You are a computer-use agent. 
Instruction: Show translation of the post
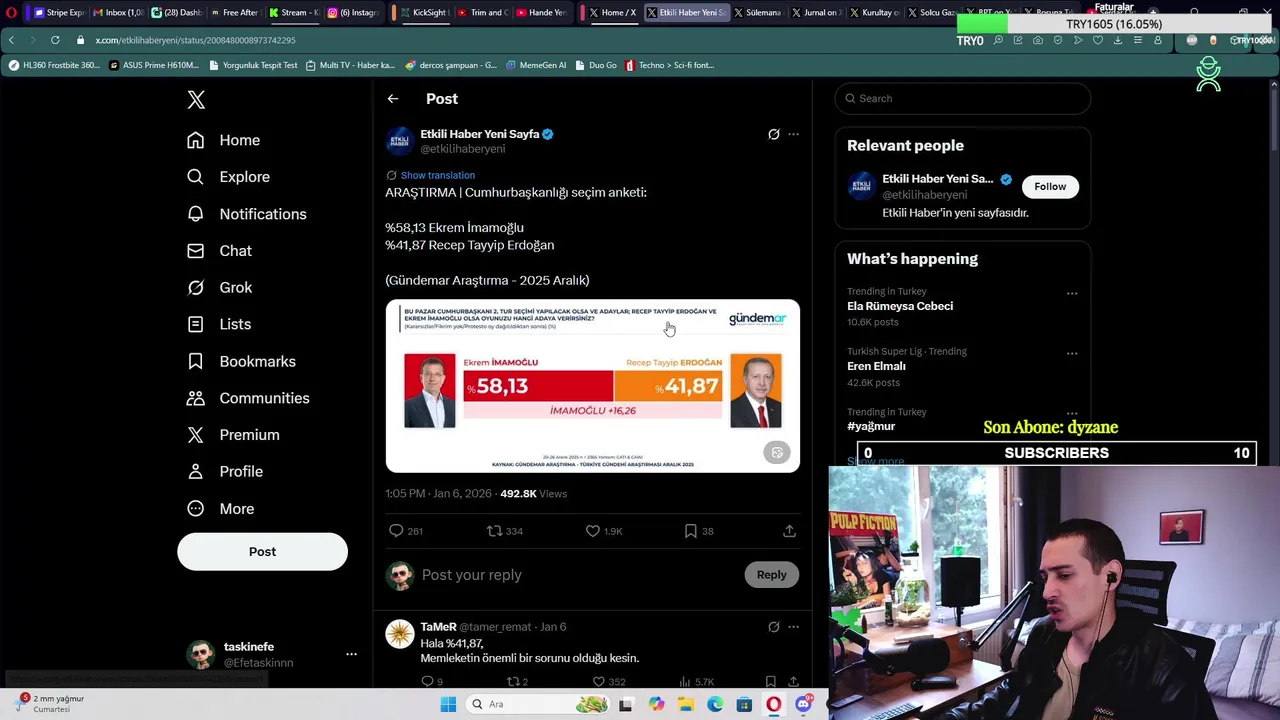tap(437, 175)
